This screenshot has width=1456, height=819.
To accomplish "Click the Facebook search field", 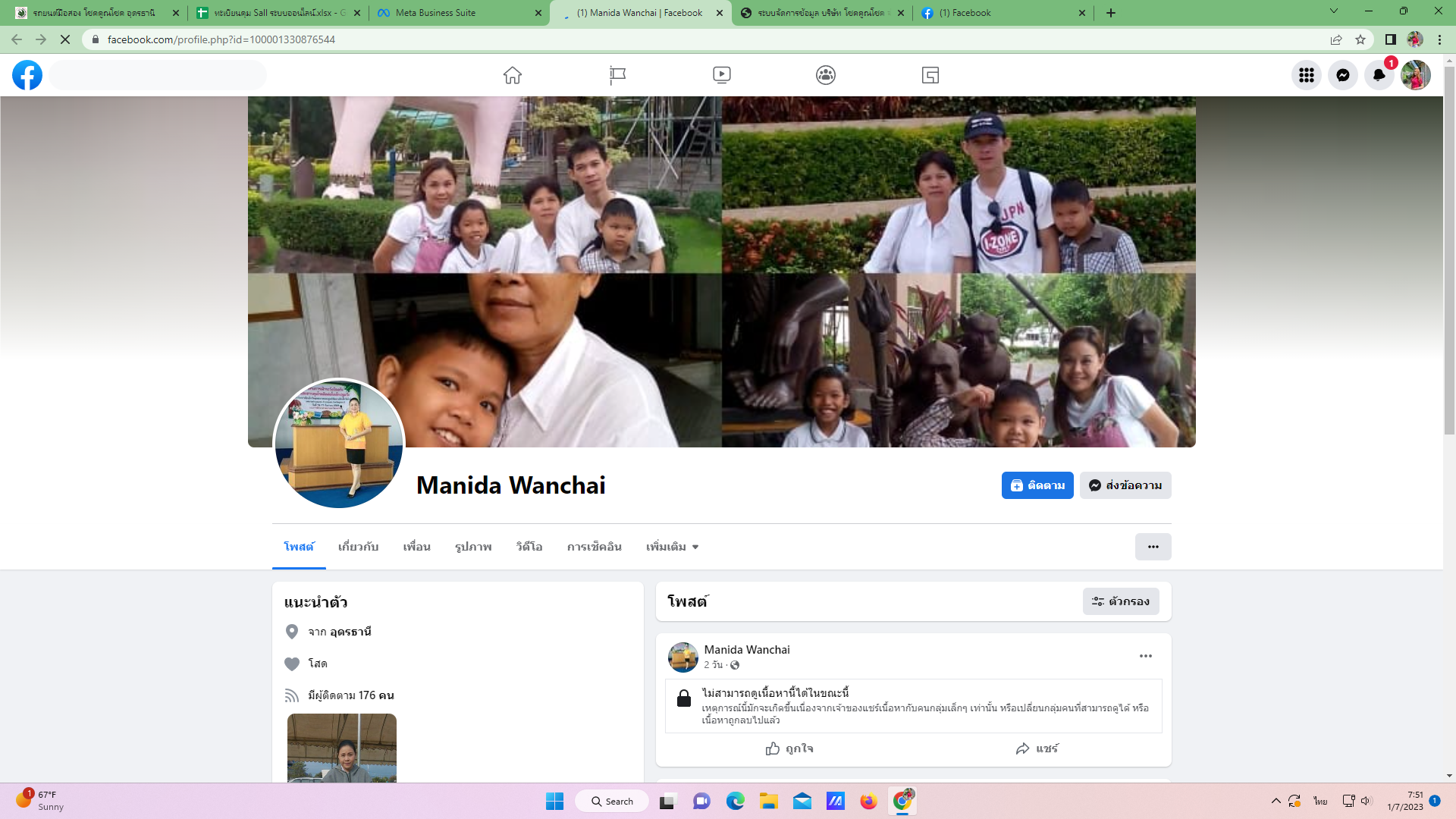I will pos(158,75).
